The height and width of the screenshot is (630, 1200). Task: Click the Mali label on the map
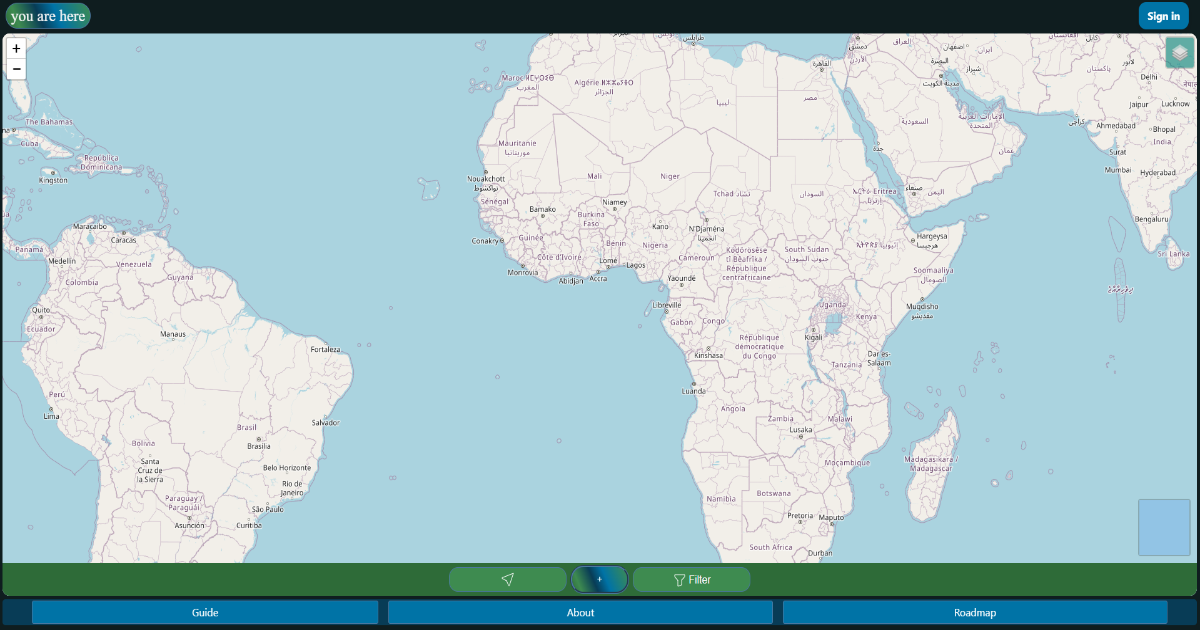pos(595,176)
